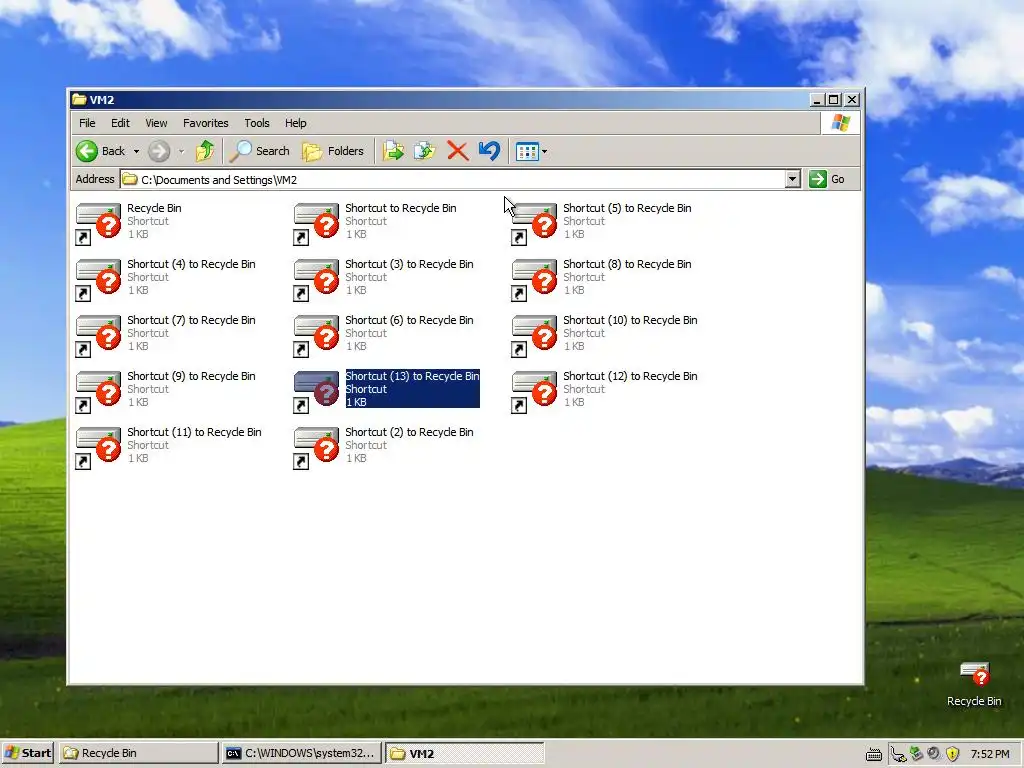Switch to Recycle Bin taskbar button
Viewport: 1024px width, 768px height.
(x=138, y=753)
